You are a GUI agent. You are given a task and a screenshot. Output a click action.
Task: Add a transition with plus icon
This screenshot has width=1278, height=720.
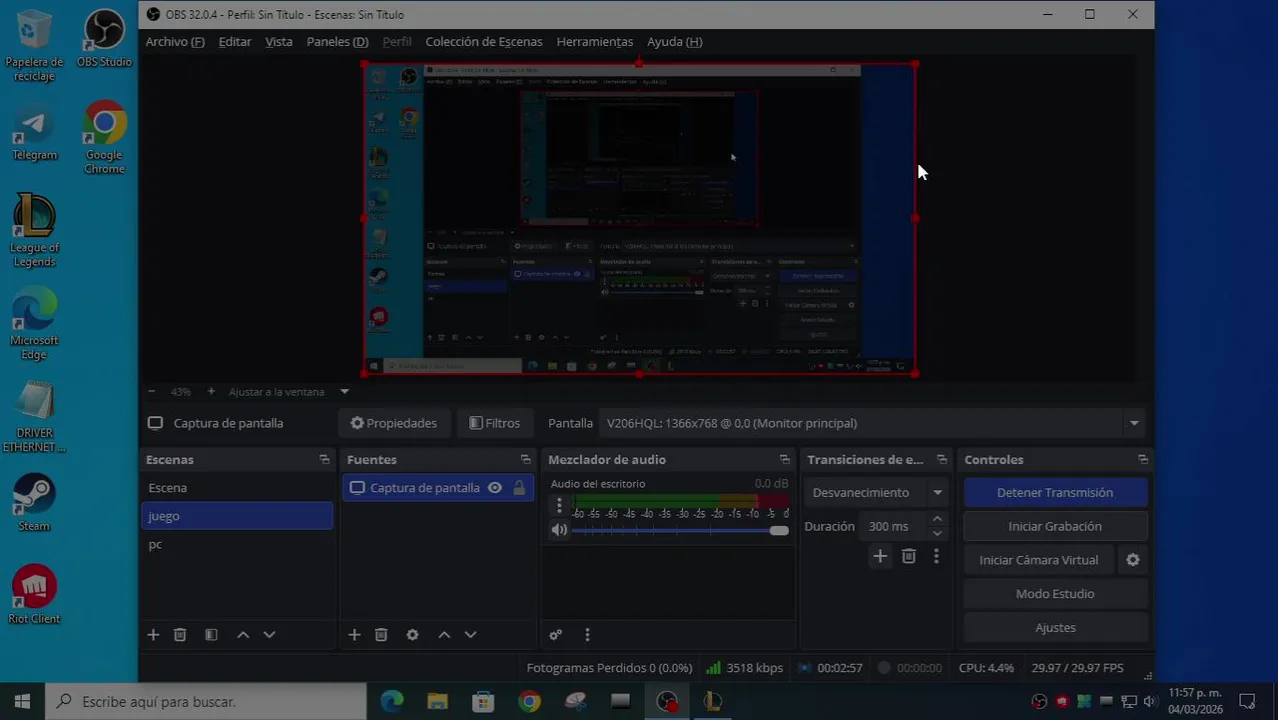pos(880,556)
